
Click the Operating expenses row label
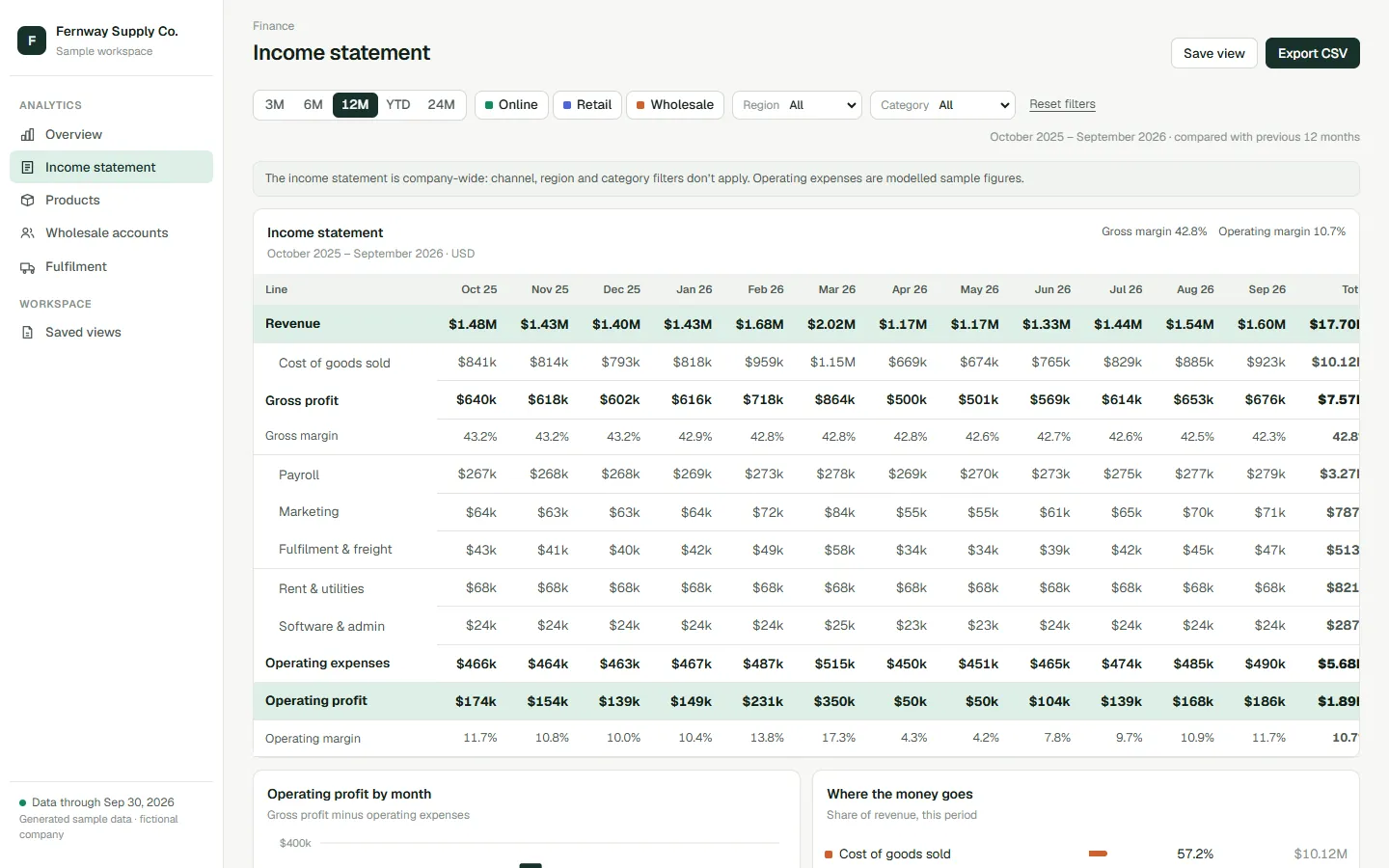tap(328, 664)
